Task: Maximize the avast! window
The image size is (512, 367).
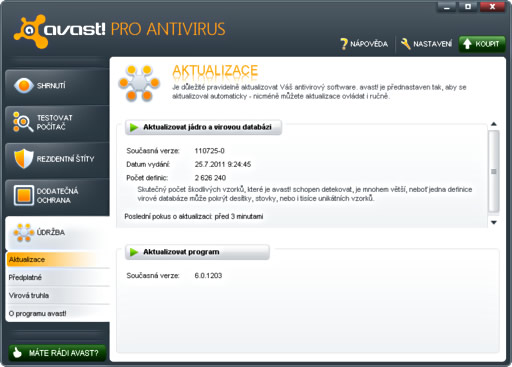Action: tap(468, 7)
